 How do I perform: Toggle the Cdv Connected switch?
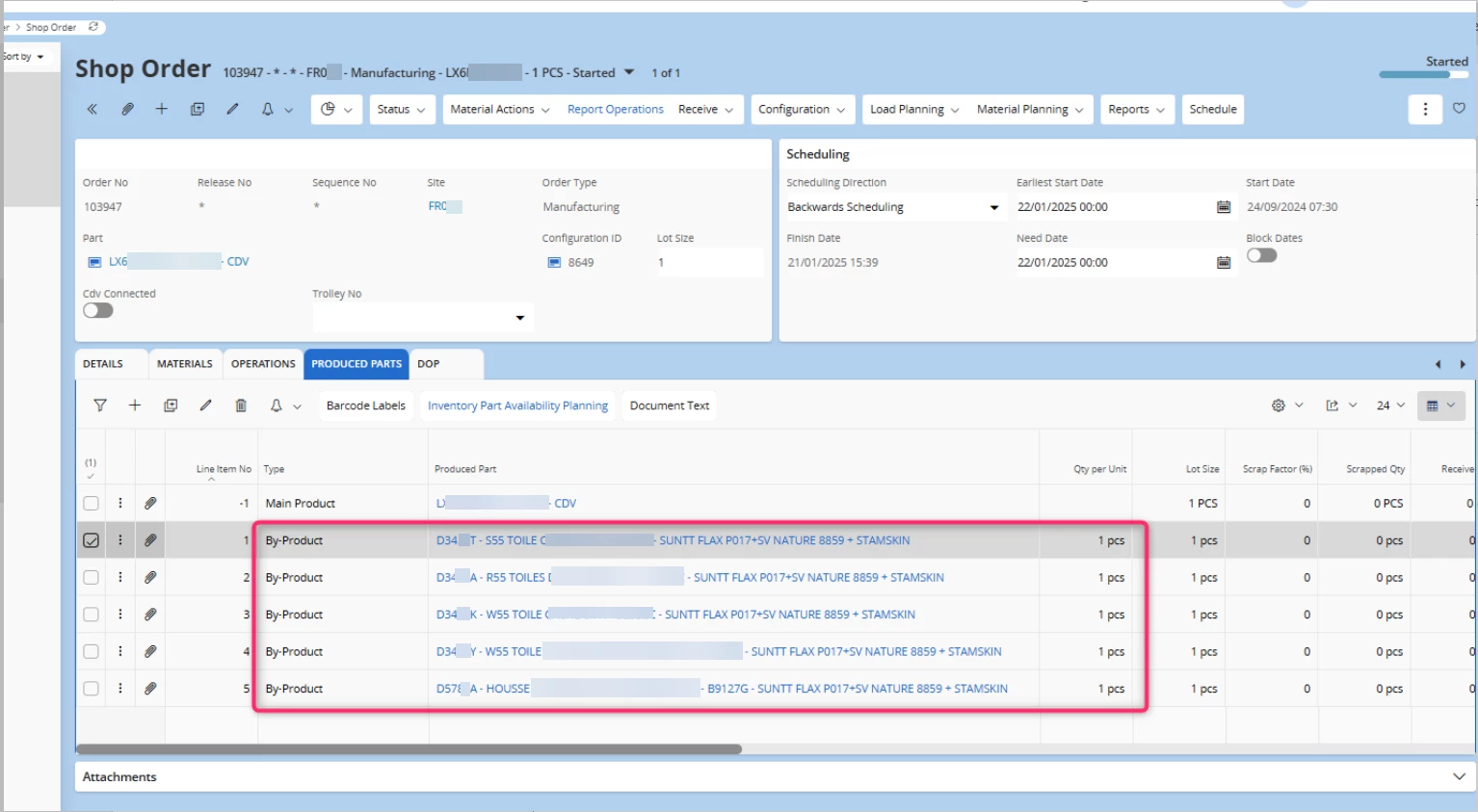(98, 310)
